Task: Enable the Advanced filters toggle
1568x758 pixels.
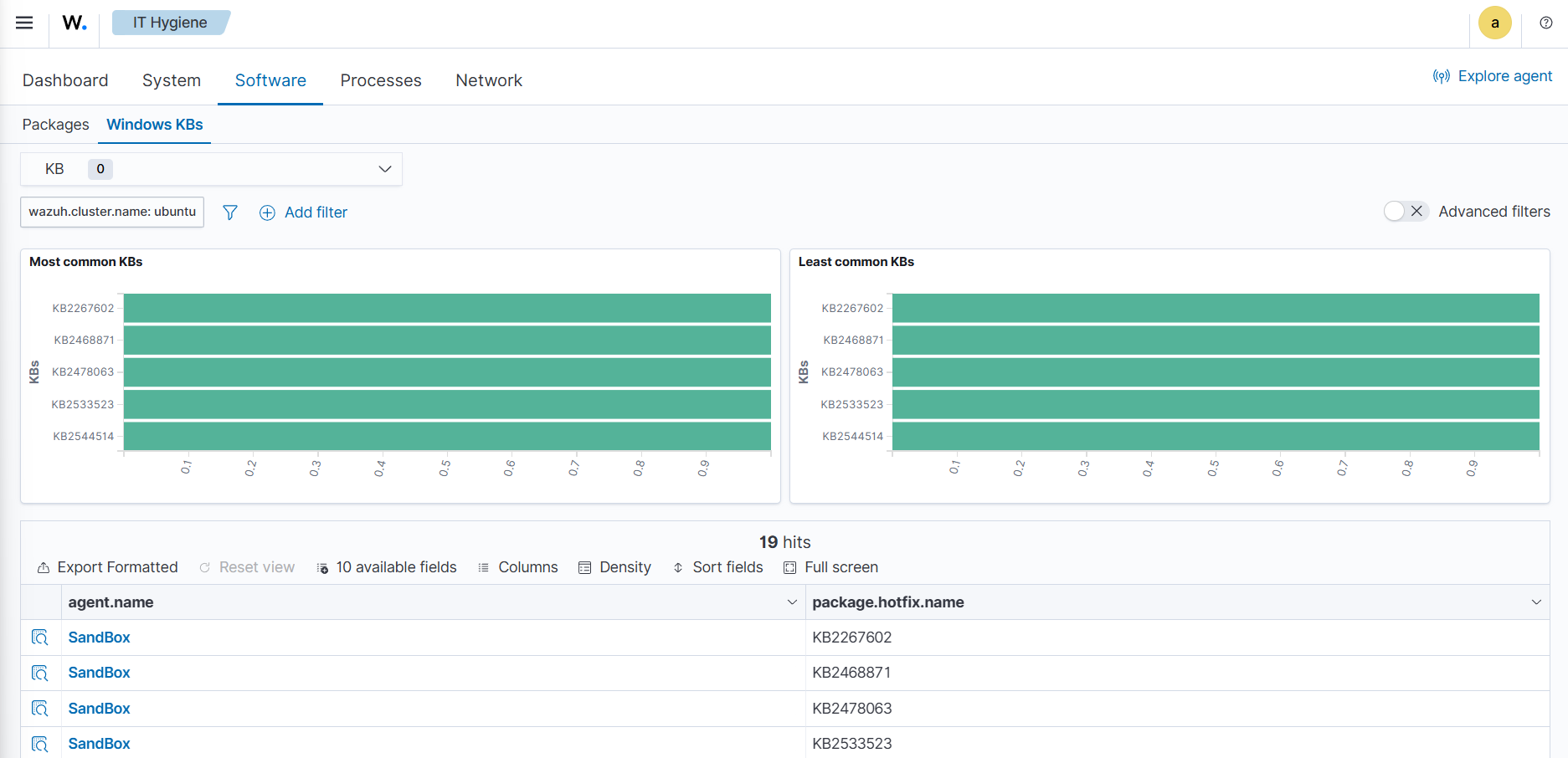Action: (x=1396, y=212)
